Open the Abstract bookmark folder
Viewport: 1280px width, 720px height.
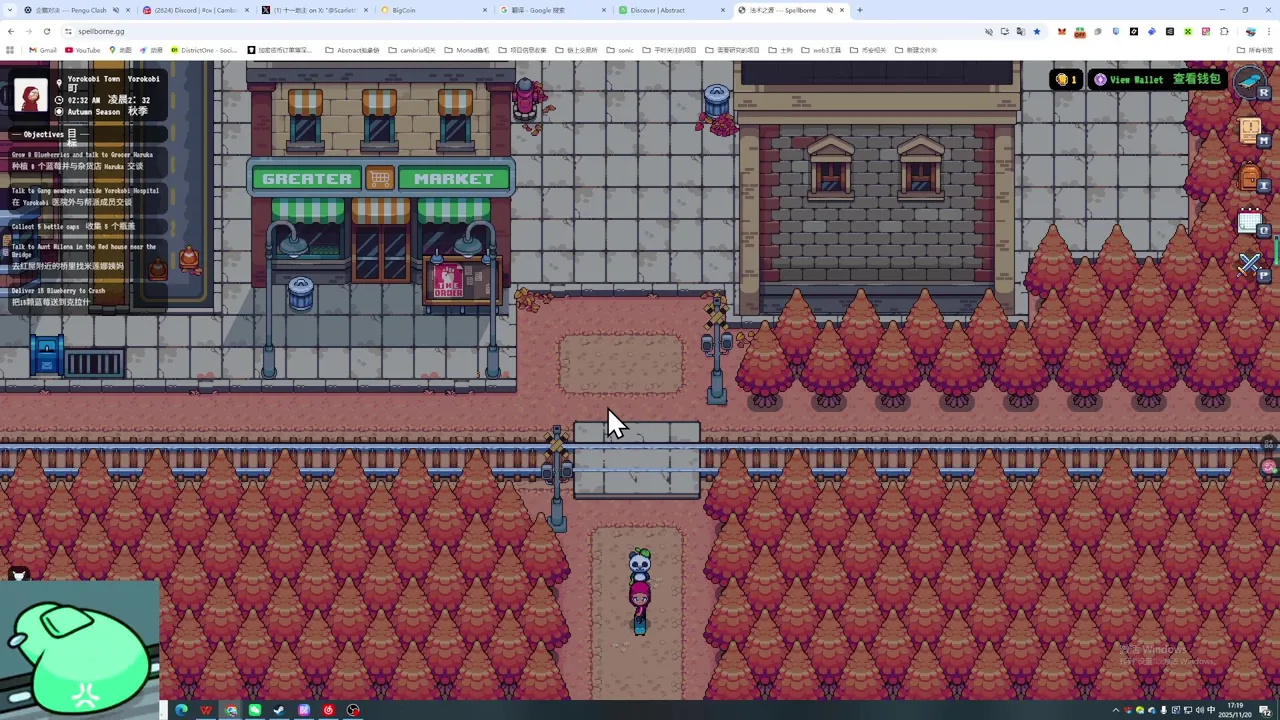pyautogui.click(x=350, y=50)
